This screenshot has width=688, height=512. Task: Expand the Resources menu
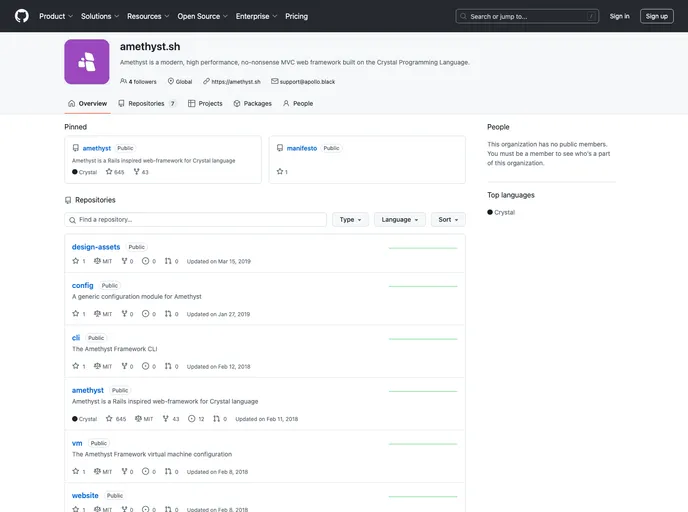coord(148,16)
